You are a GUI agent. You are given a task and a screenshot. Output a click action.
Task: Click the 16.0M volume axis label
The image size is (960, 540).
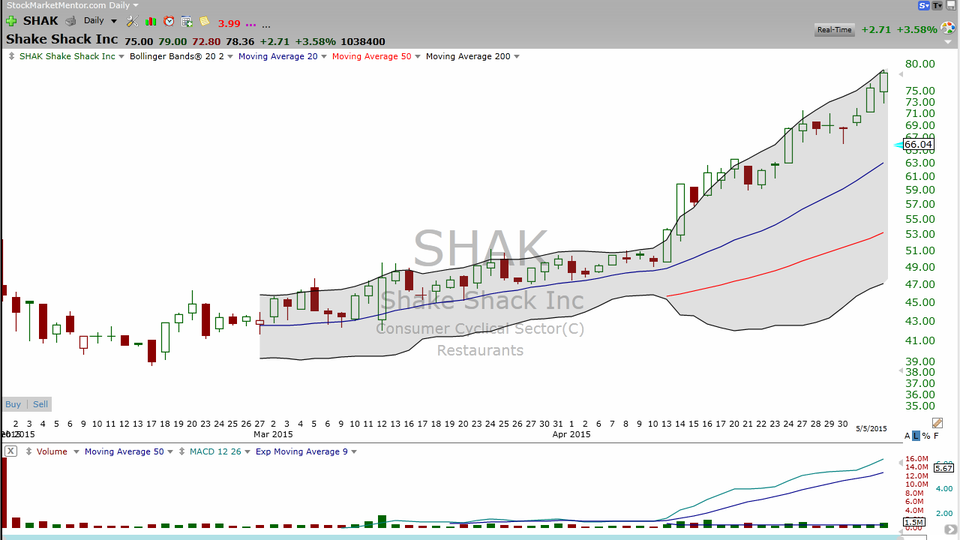[x=917, y=459]
